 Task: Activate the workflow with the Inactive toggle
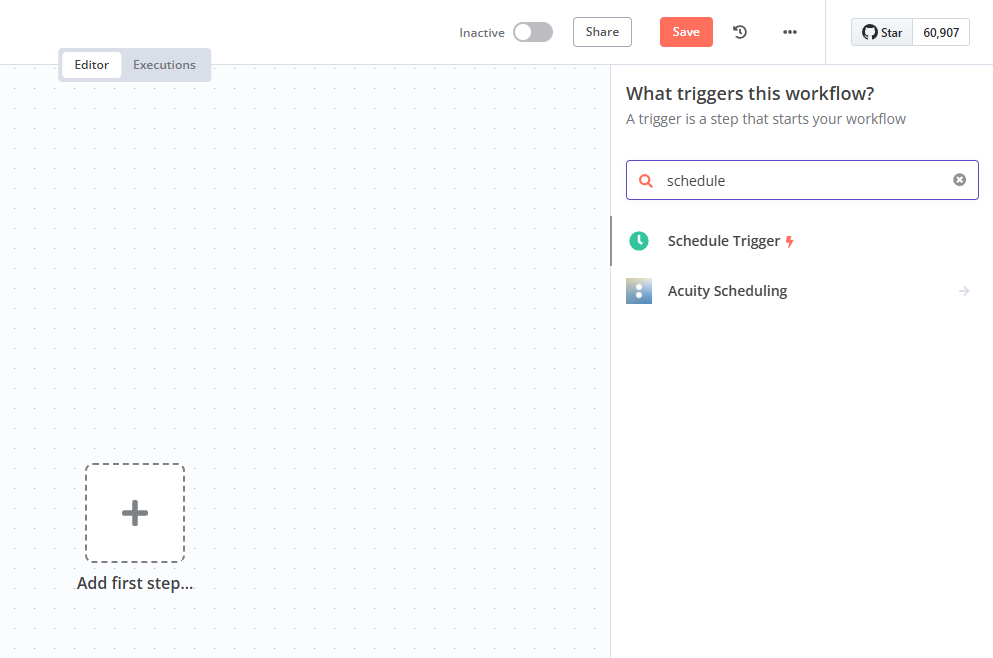[x=533, y=31]
